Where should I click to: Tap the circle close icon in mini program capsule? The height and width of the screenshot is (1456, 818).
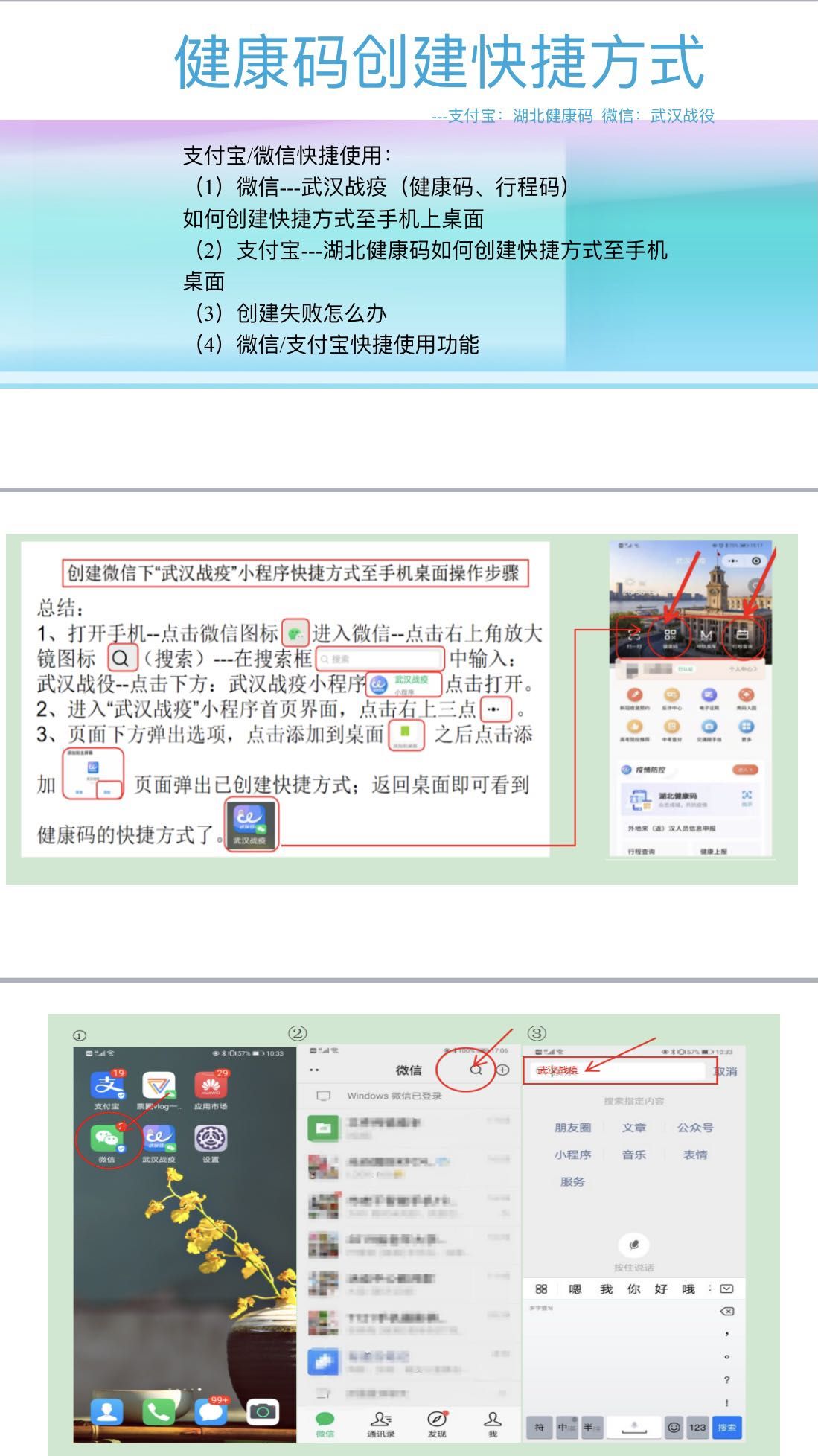[756, 561]
